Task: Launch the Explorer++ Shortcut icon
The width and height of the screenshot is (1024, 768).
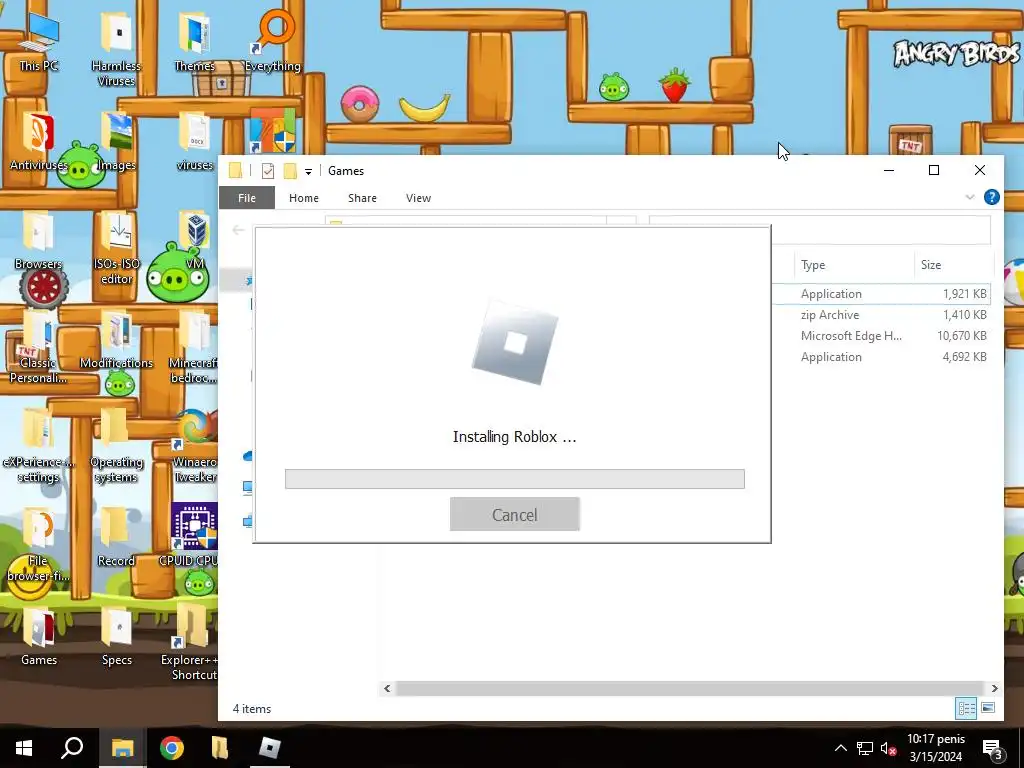Action: pyautogui.click(x=191, y=644)
